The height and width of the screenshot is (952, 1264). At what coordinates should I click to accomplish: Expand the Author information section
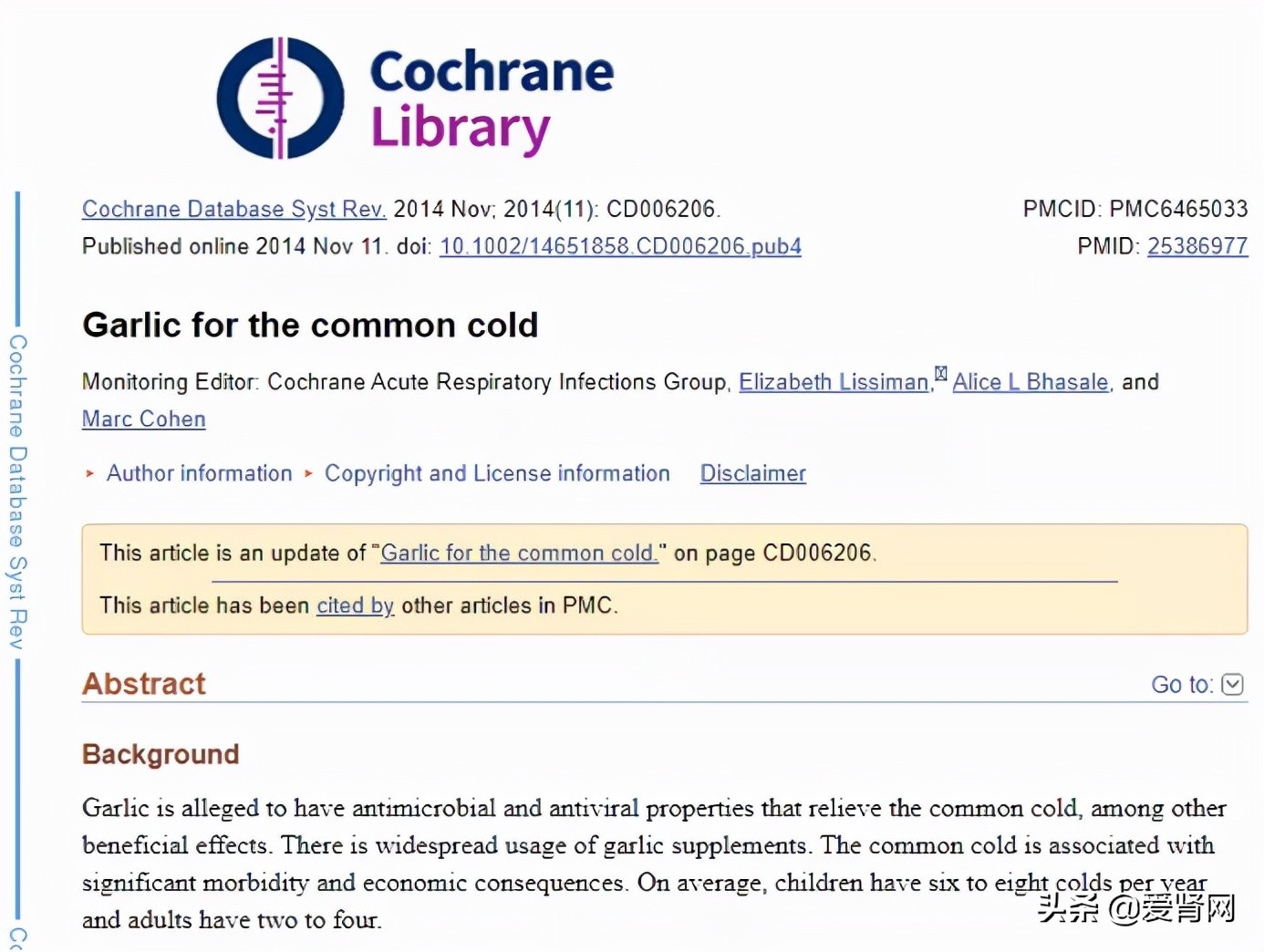click(x=199, y=473)
